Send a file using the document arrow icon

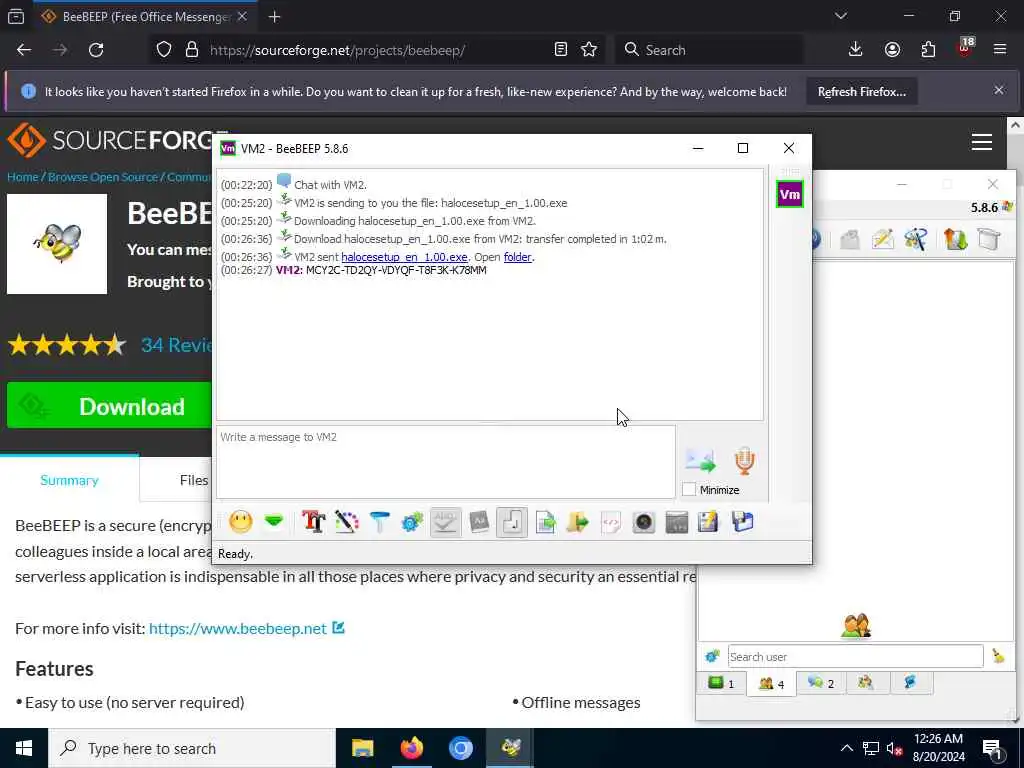(545, 522)
